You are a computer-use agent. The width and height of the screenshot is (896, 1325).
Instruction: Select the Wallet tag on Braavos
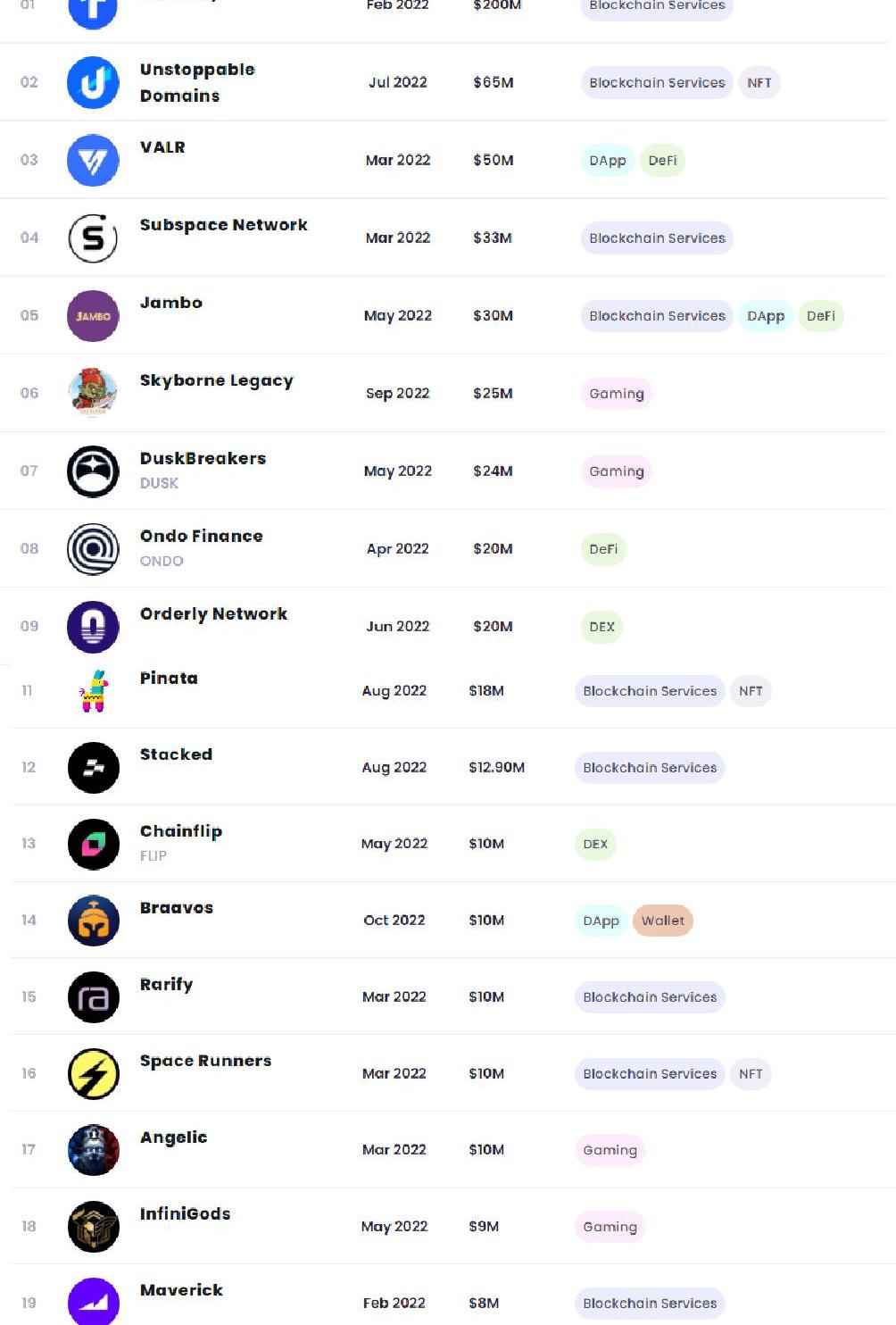coord(662,921)
